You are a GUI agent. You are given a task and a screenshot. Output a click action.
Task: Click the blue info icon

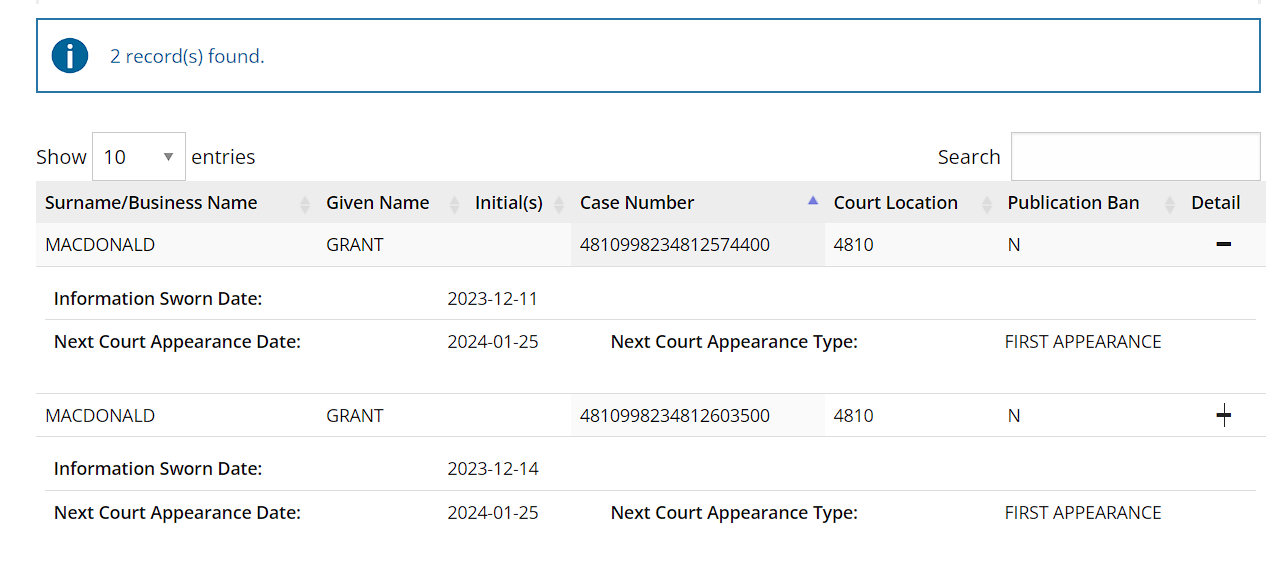[70, 55]
